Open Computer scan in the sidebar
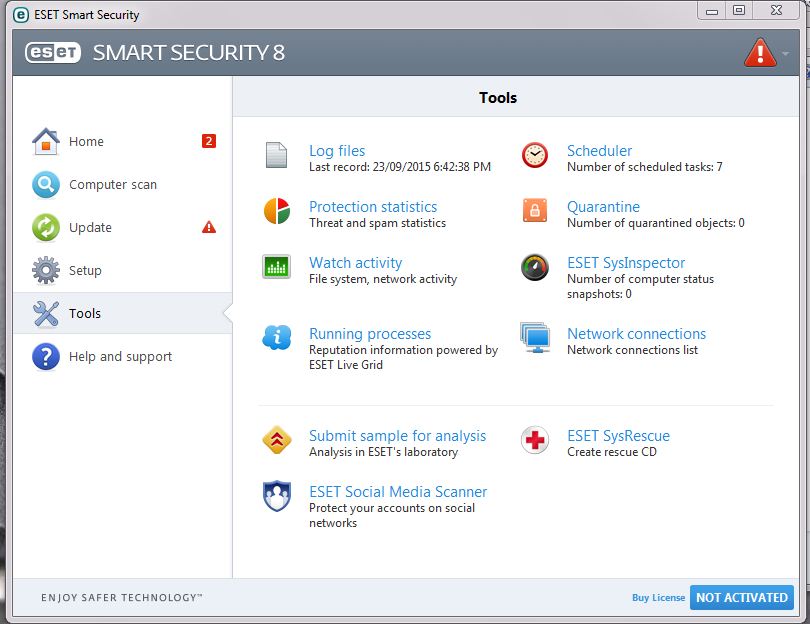This screenshot has height=624, width=810. [x=112, y=185]
